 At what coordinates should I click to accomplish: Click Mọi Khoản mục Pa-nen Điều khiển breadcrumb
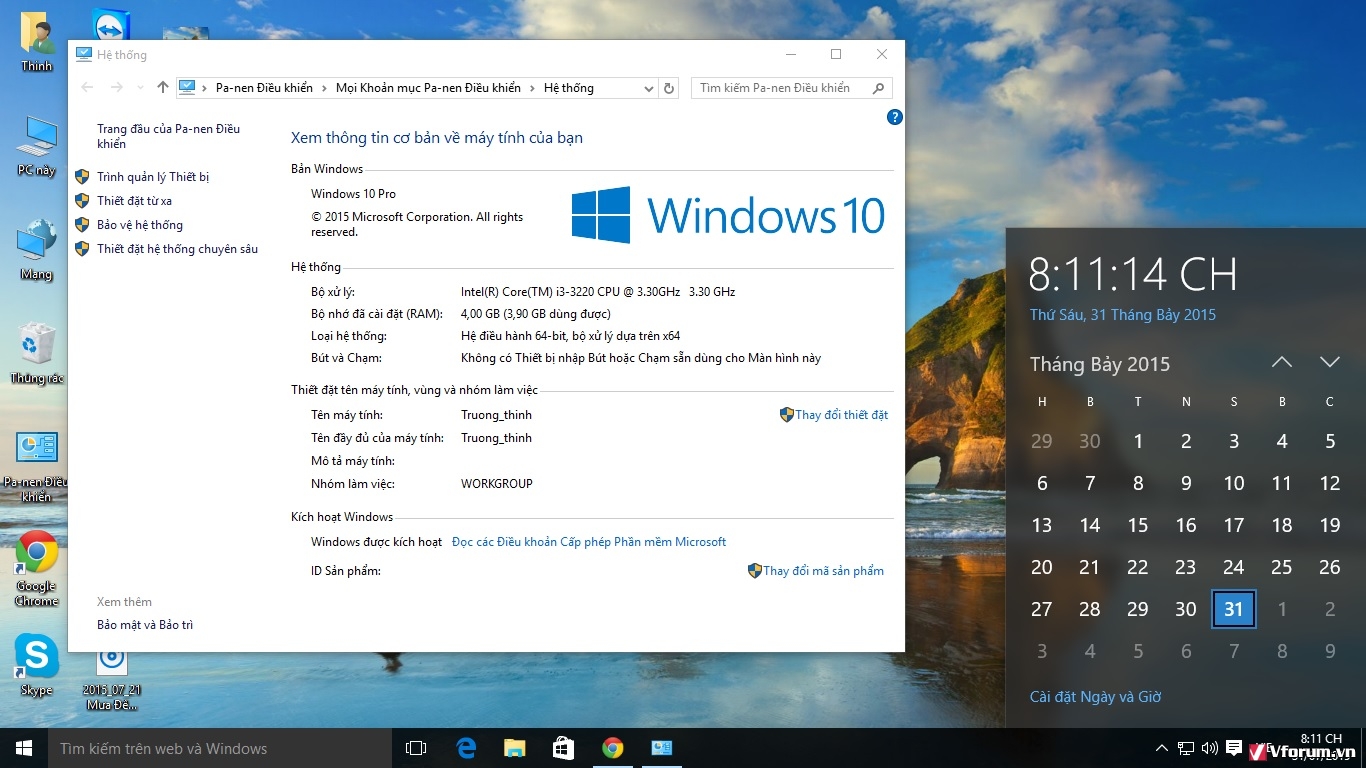click(x=428, y=88)
